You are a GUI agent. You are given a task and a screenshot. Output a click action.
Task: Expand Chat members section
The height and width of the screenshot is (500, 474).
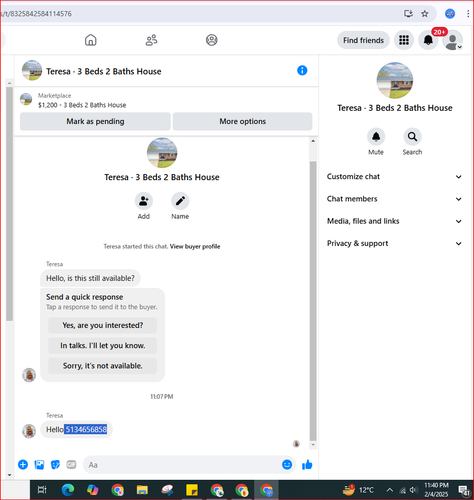(x=395, y=199)
